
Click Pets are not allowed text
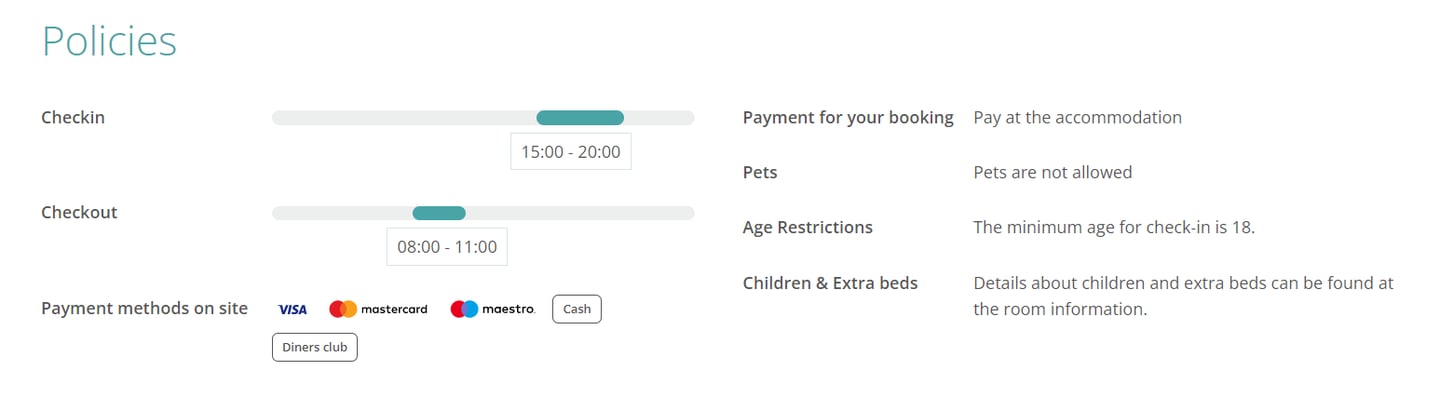pyautogui.click(x=1052, y=172)
